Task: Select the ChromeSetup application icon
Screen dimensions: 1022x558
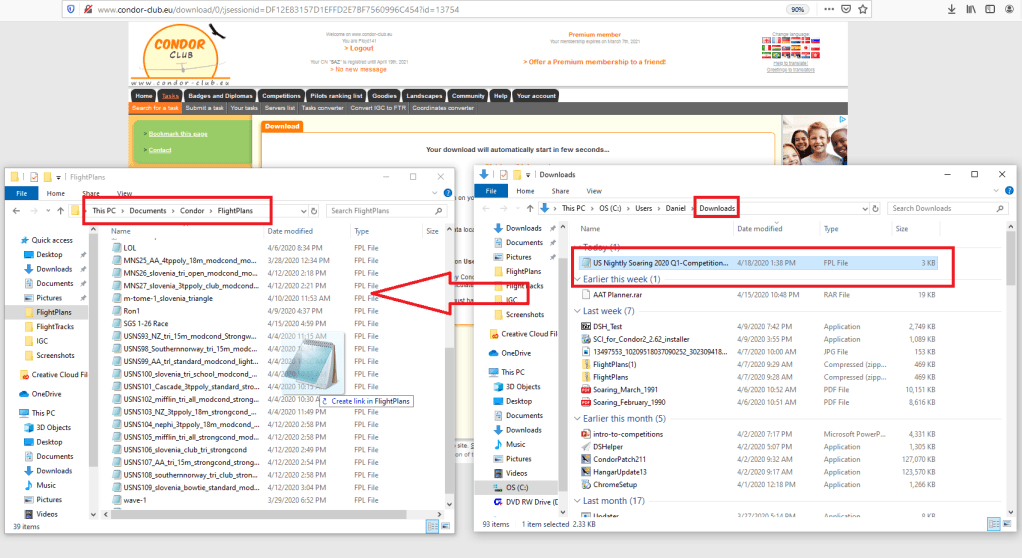Action: point(585,484)
